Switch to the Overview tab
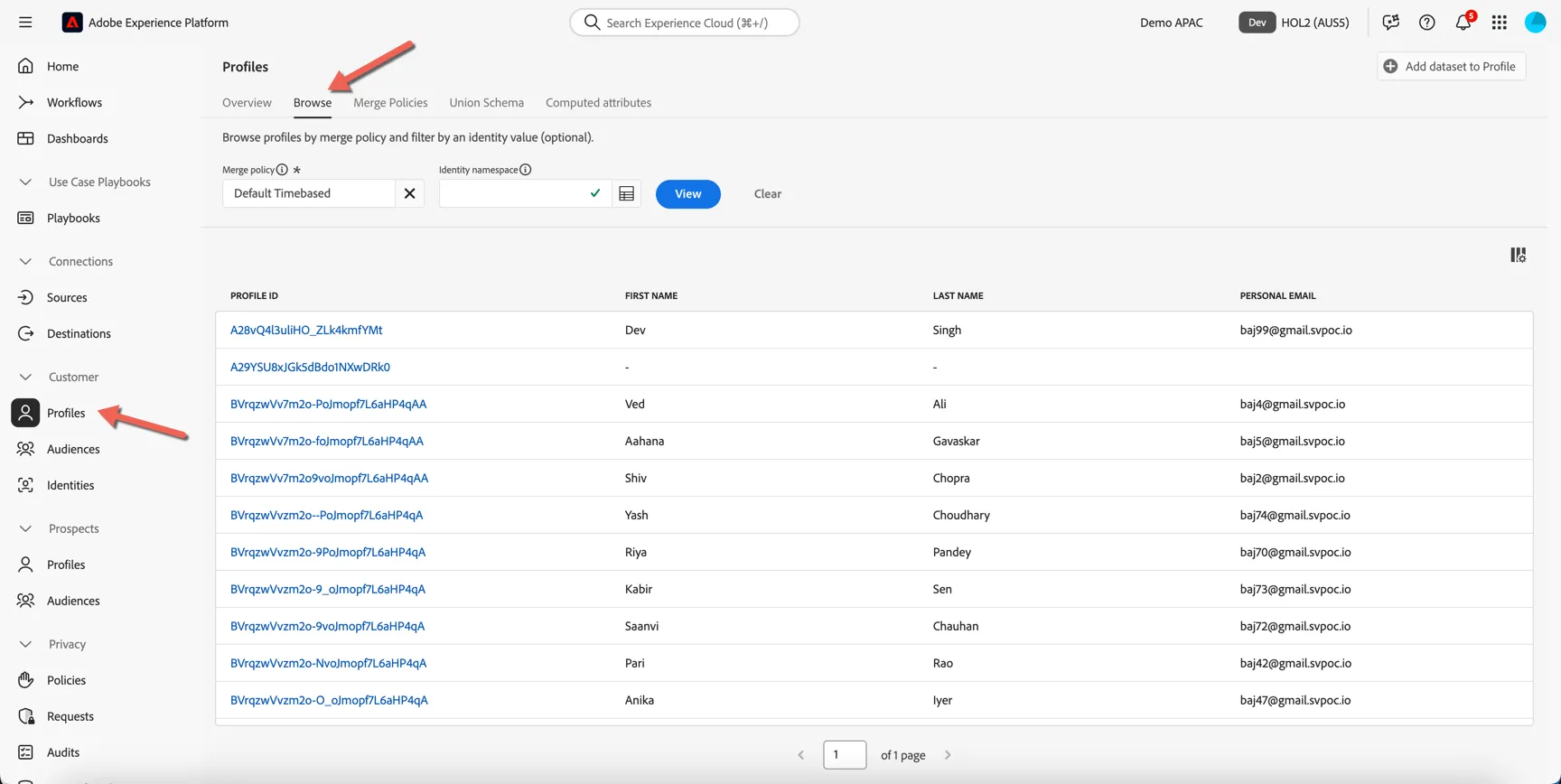This screenshot has height=784, width=1561. point(247,103)
